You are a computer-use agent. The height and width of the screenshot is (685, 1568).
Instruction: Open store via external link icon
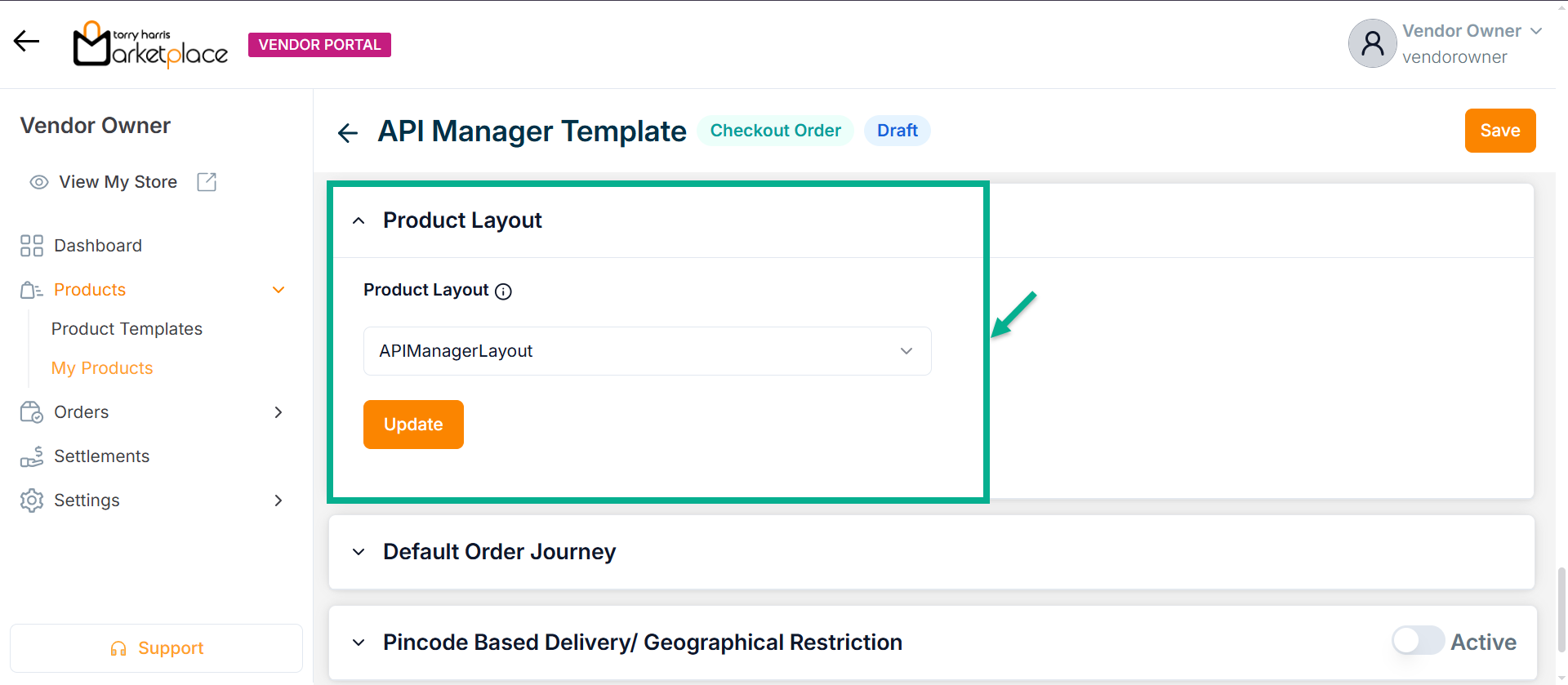coord(207,182)
